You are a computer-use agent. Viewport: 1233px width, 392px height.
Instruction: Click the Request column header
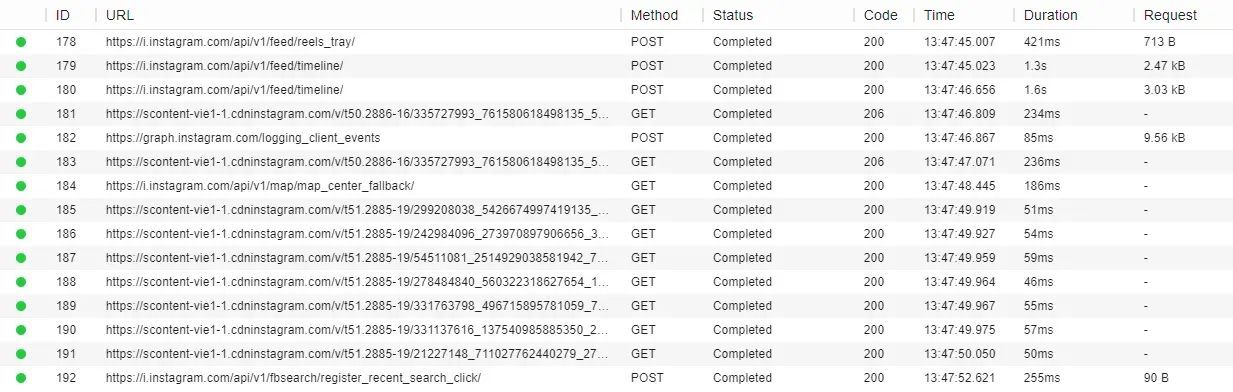1170,15
